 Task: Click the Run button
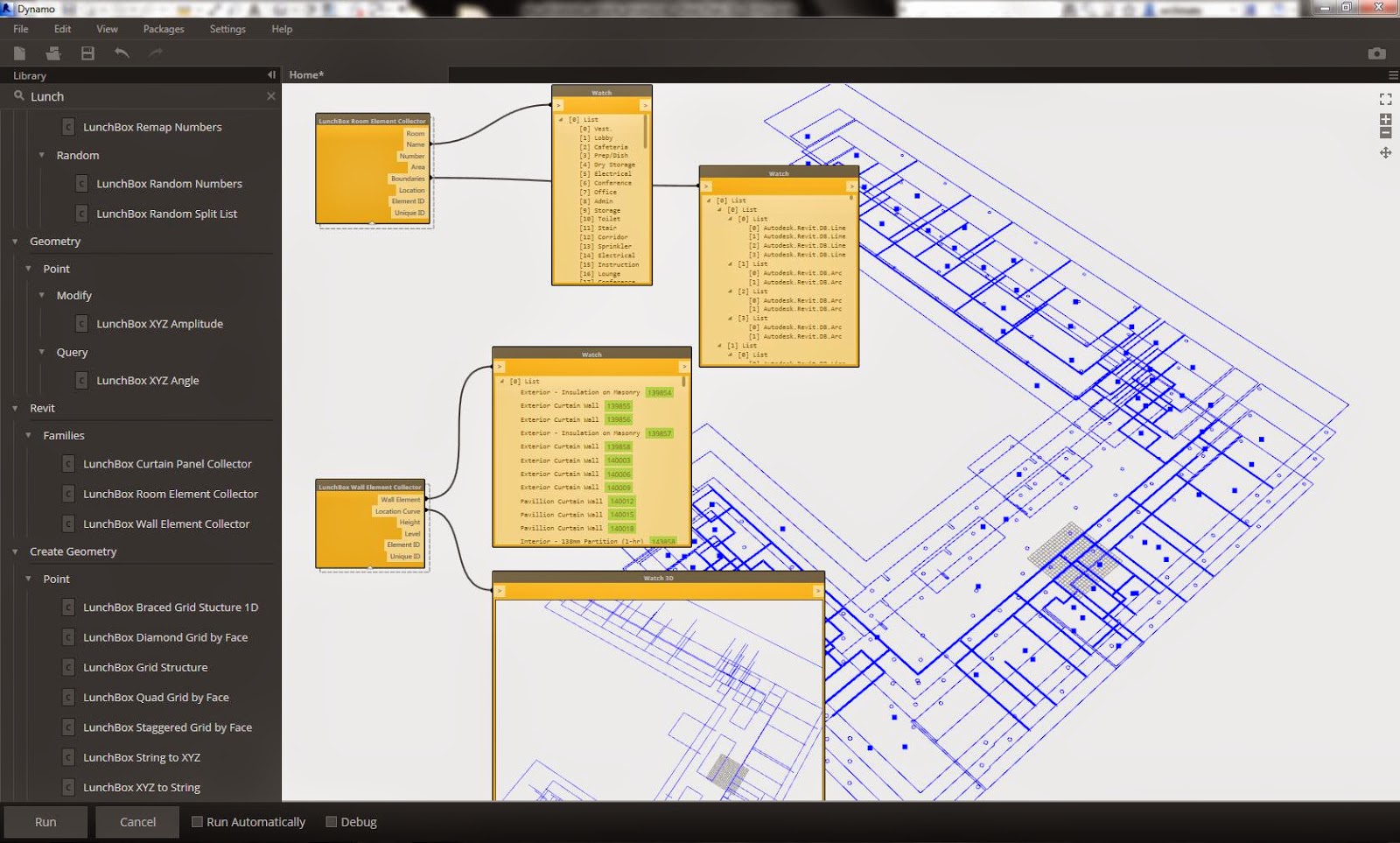click(45, 821)
